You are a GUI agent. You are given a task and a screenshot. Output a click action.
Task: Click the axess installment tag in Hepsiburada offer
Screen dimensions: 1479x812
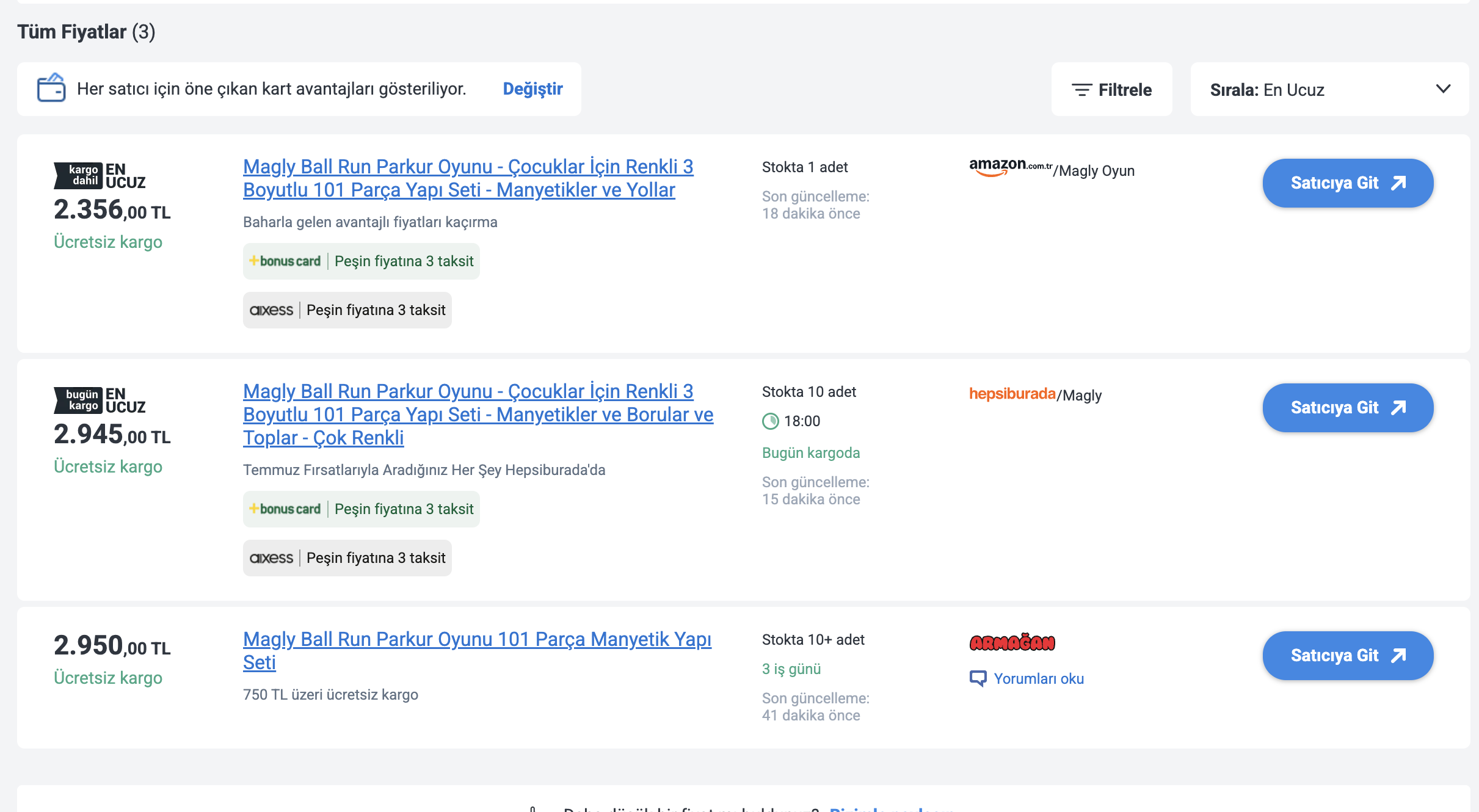click(347, 558)
